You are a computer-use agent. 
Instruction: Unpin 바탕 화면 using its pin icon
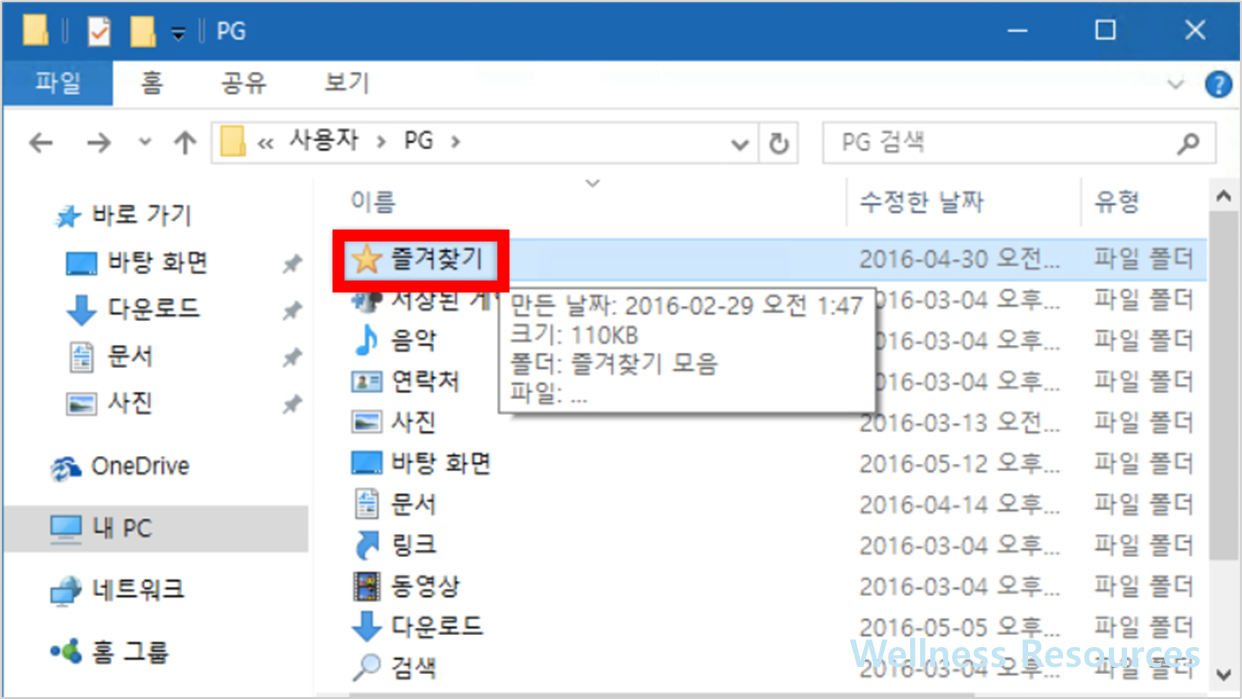(291, 264)
